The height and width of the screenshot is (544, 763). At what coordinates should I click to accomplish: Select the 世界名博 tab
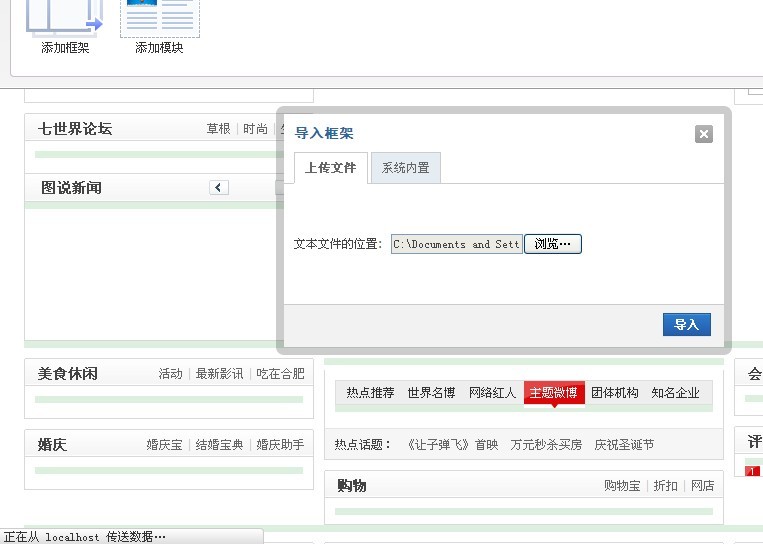[431, 393]
